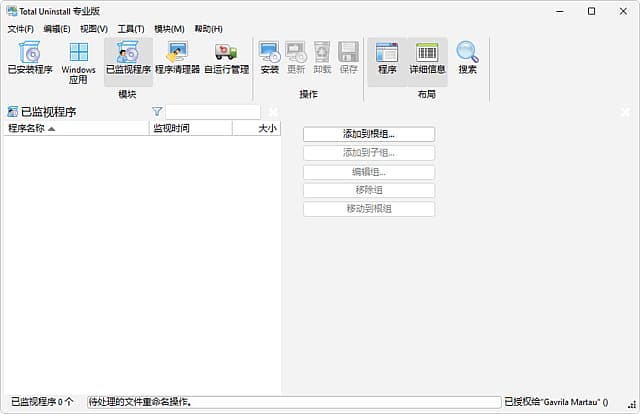Click the 安装 (Install) toolbar icon
The width and height of the screenshot is (640, 414).
(269, 59)
